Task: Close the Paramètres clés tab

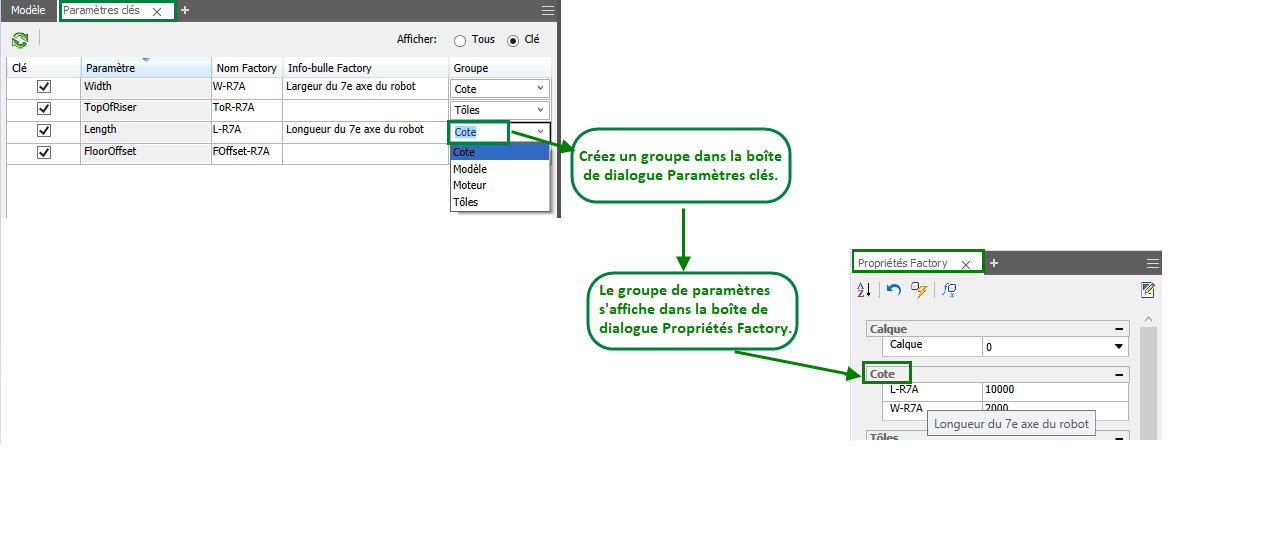Action: (157, 12)
